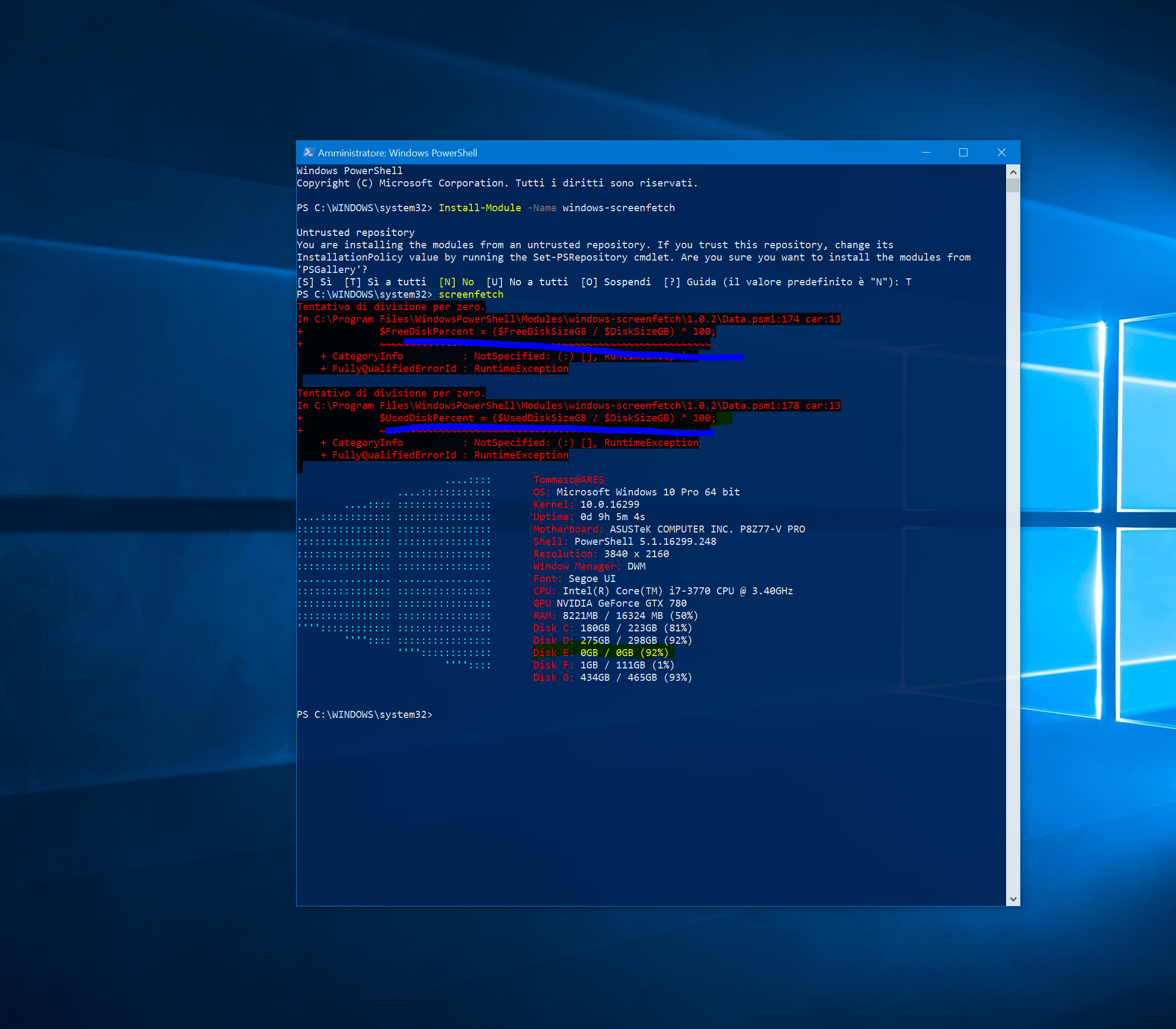This screenshot has height=1029, width=1176.
Task: Select the screenfetch command on the prompt line
Action: tap(471, 294)
